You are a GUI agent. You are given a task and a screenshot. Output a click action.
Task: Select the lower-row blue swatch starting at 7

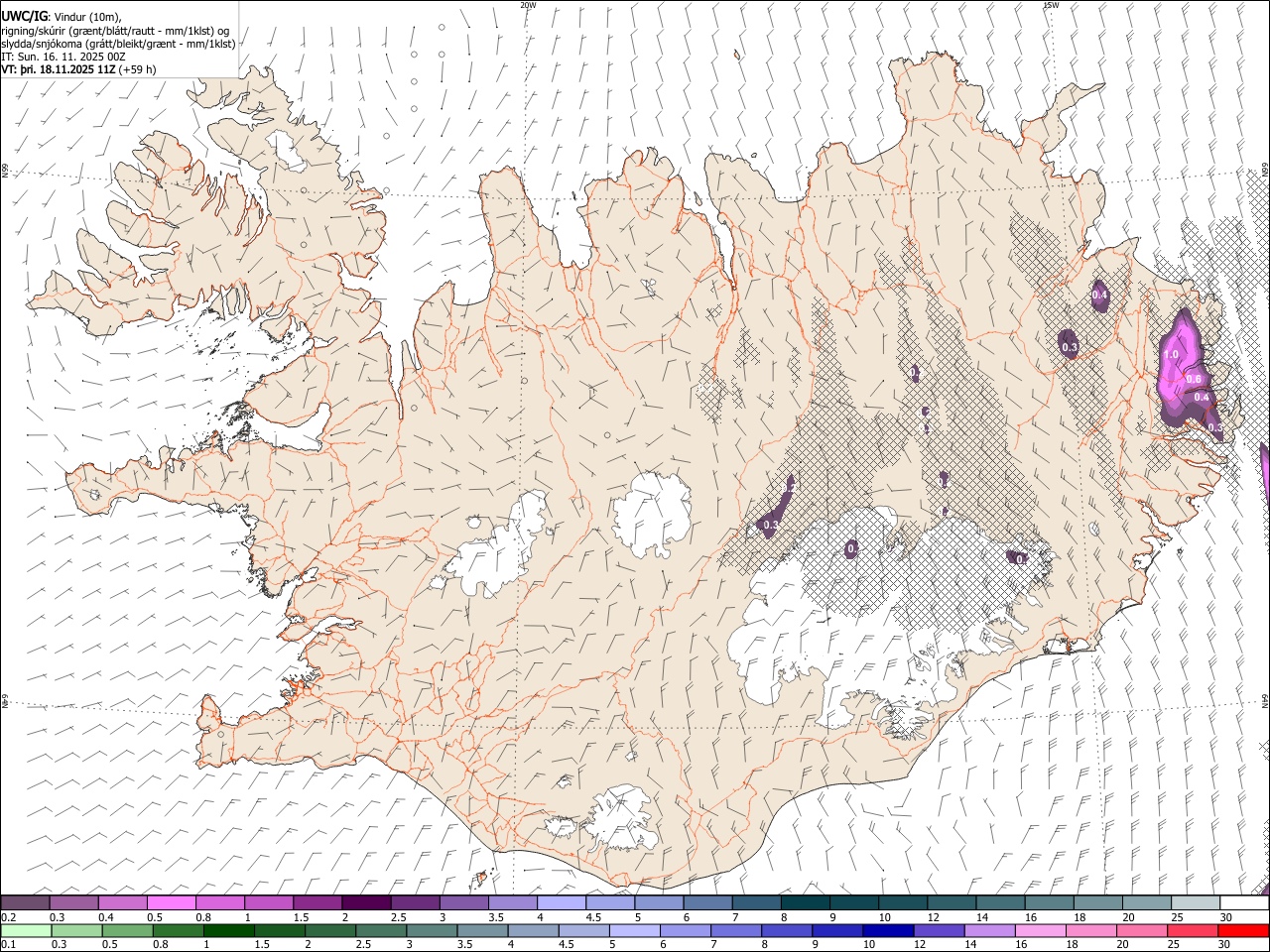click(x=736, y=930)
